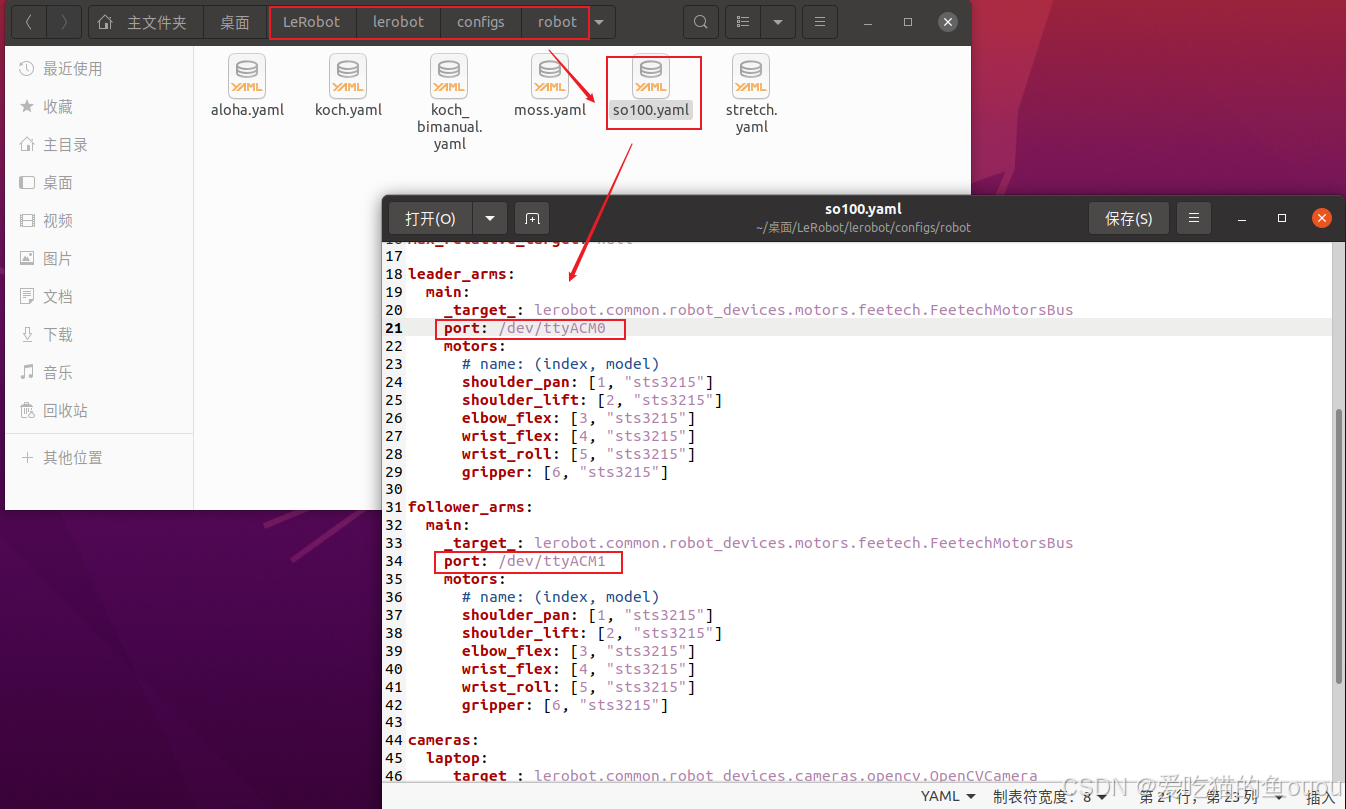Click line 28 wrist_roll entry
Image resolution: width=1346 pixels, height=809 pixels.
tap(578, 454)
